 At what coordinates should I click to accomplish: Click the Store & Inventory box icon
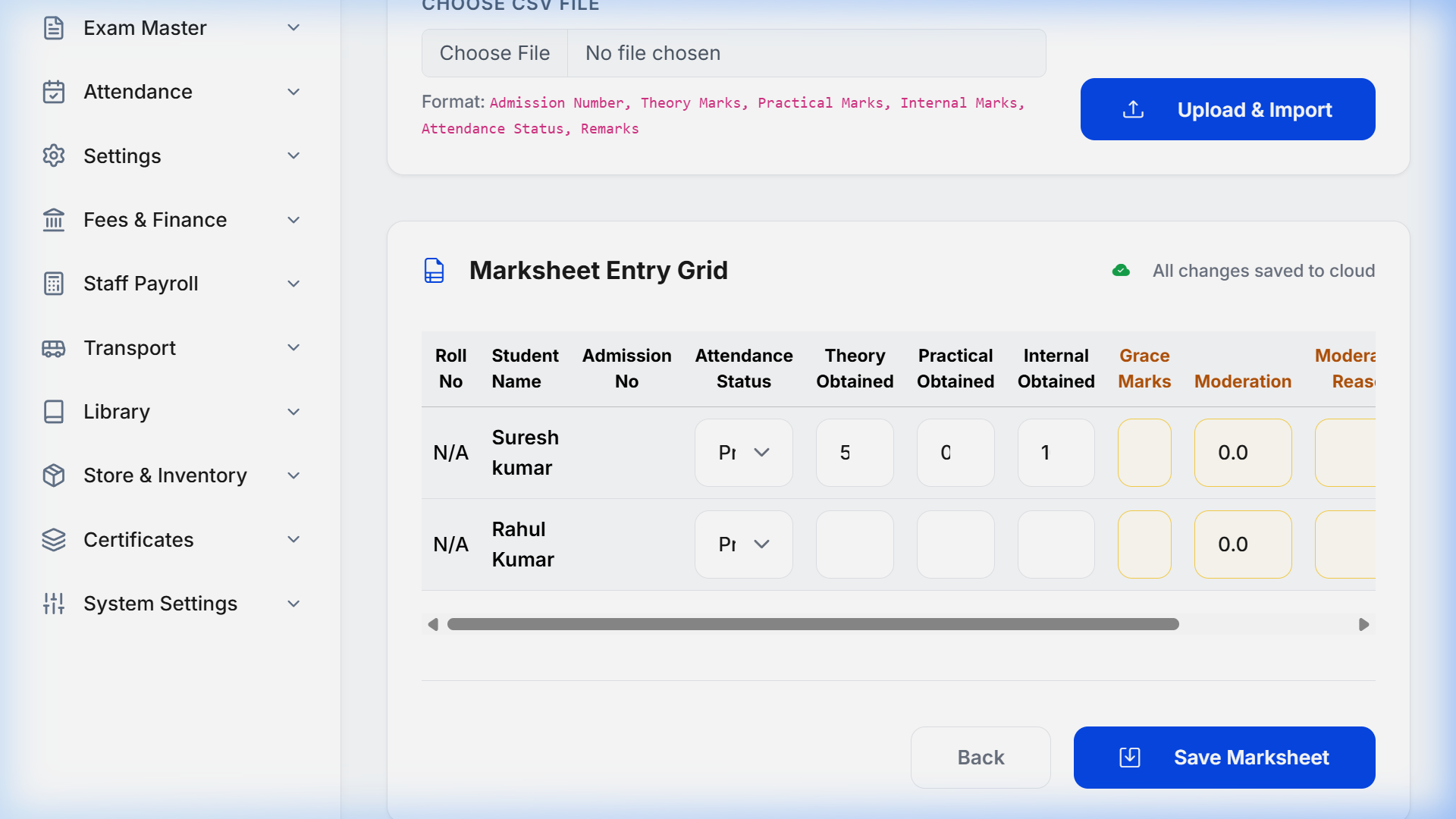click(x=54, y=475)
